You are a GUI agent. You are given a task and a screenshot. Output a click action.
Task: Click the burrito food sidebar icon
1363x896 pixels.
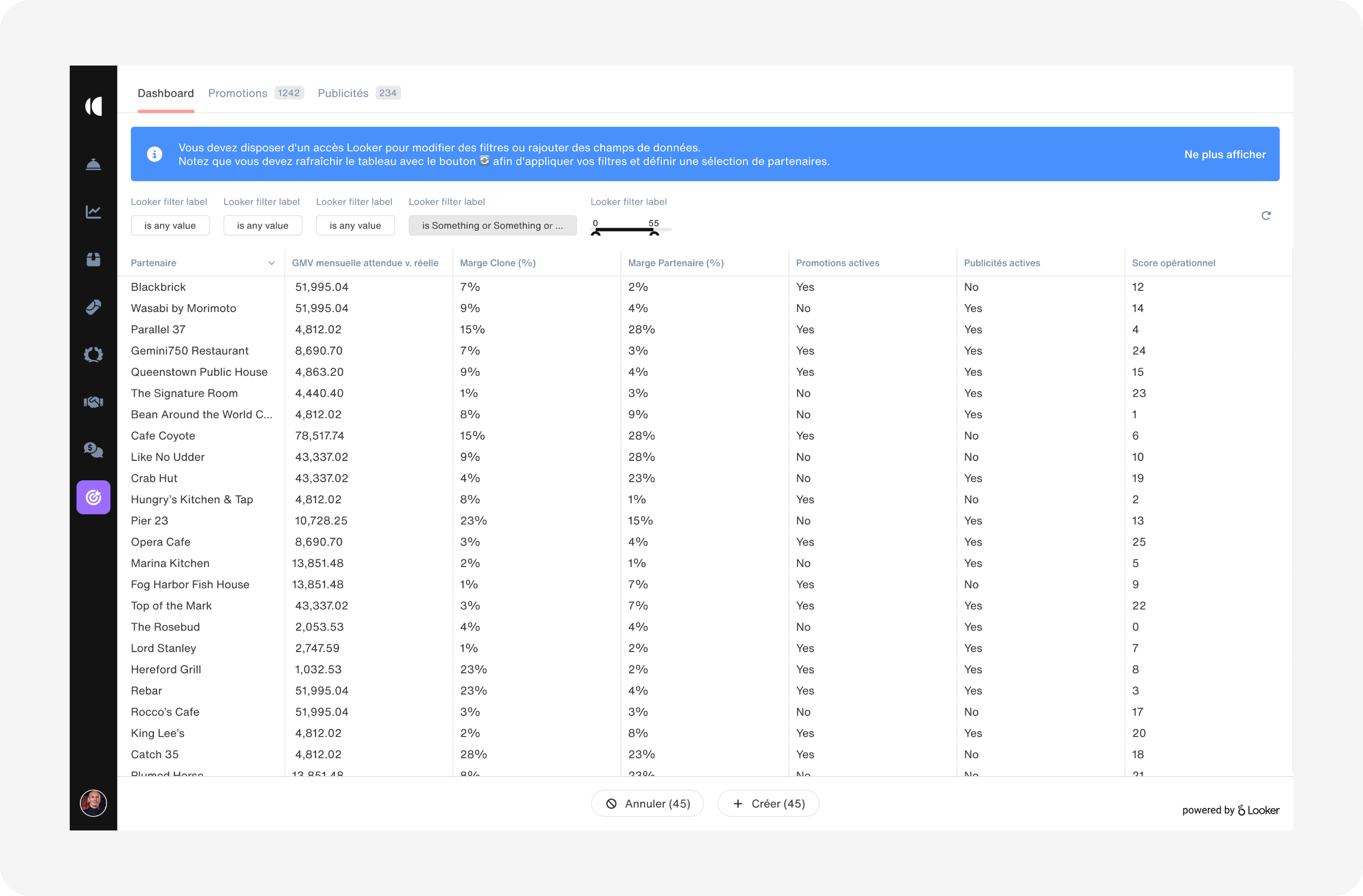pos(93,307)
